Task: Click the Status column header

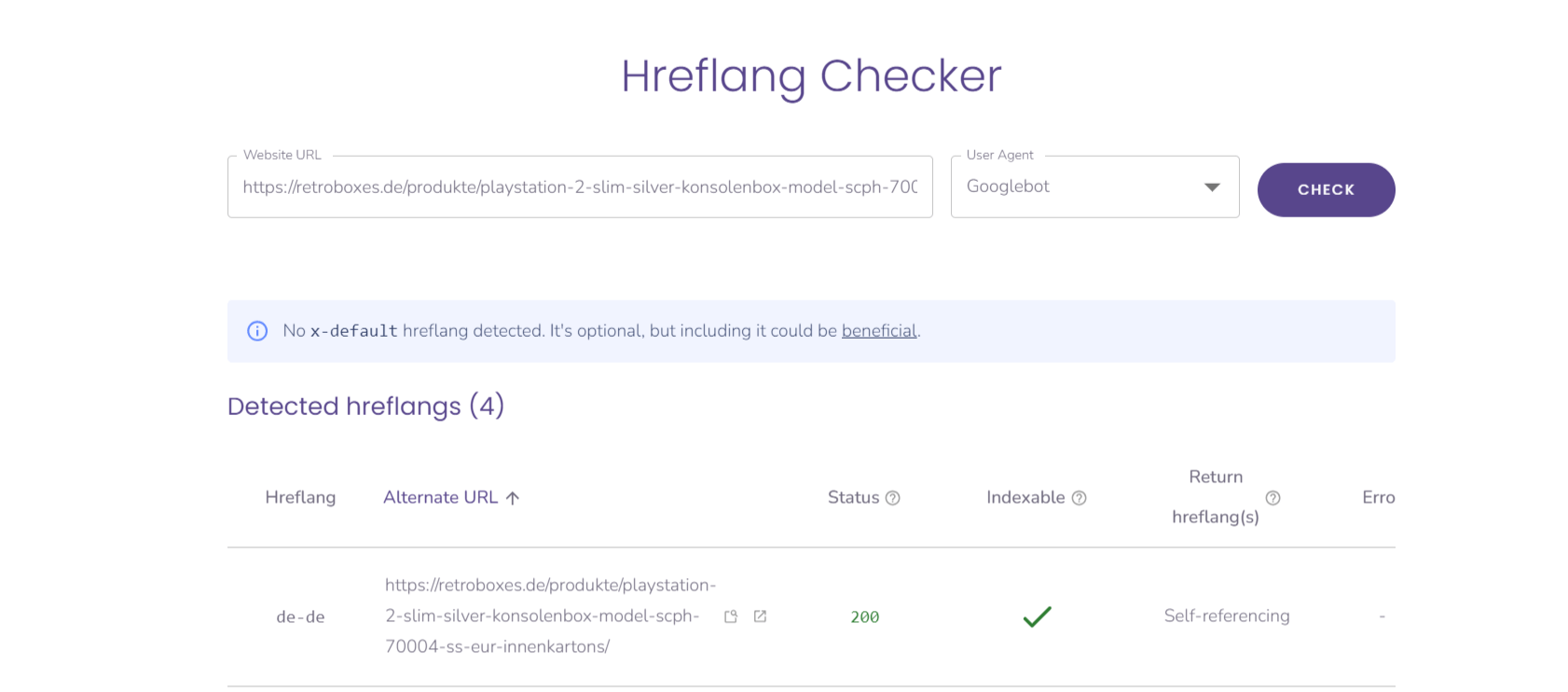Action: 853,497
